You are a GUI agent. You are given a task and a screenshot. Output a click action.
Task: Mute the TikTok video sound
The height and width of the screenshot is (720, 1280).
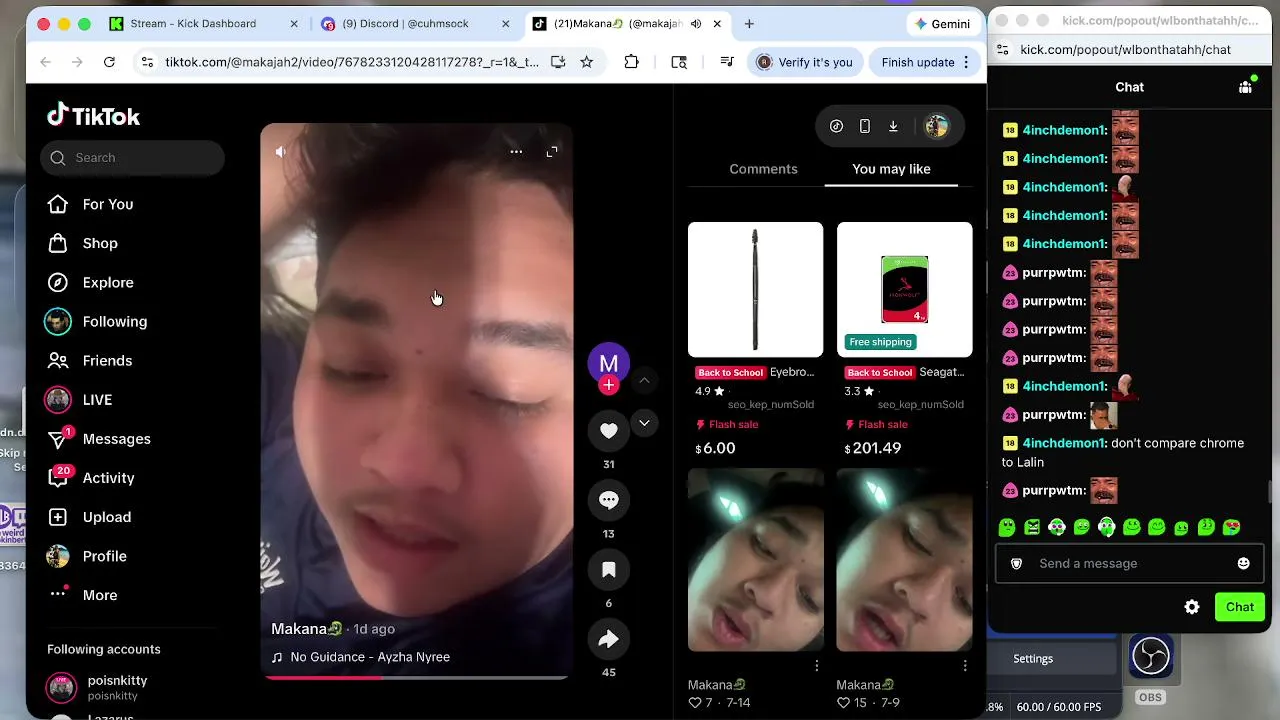pos(281,152)
